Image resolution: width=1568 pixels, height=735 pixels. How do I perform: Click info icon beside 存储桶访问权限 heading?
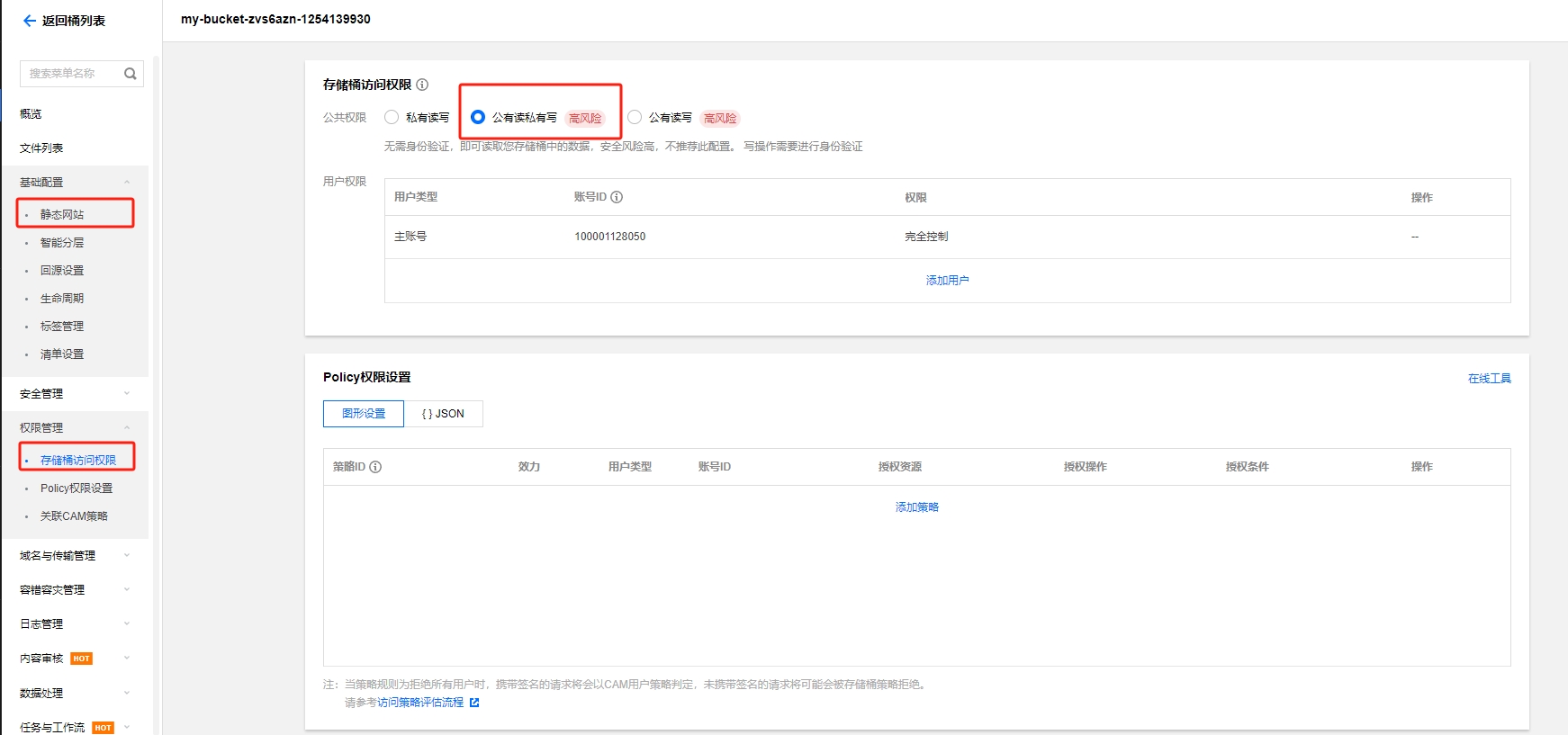click(x=422, y=85)
